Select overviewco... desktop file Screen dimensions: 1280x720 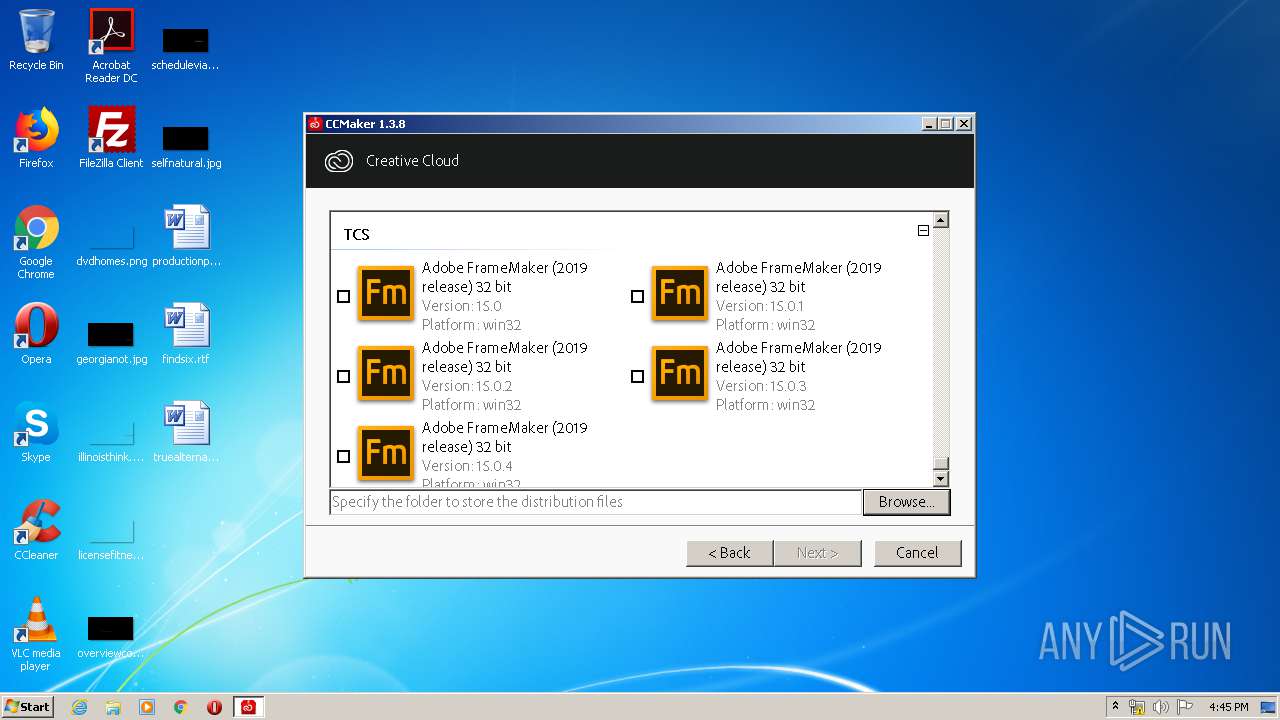coord(111,638)
